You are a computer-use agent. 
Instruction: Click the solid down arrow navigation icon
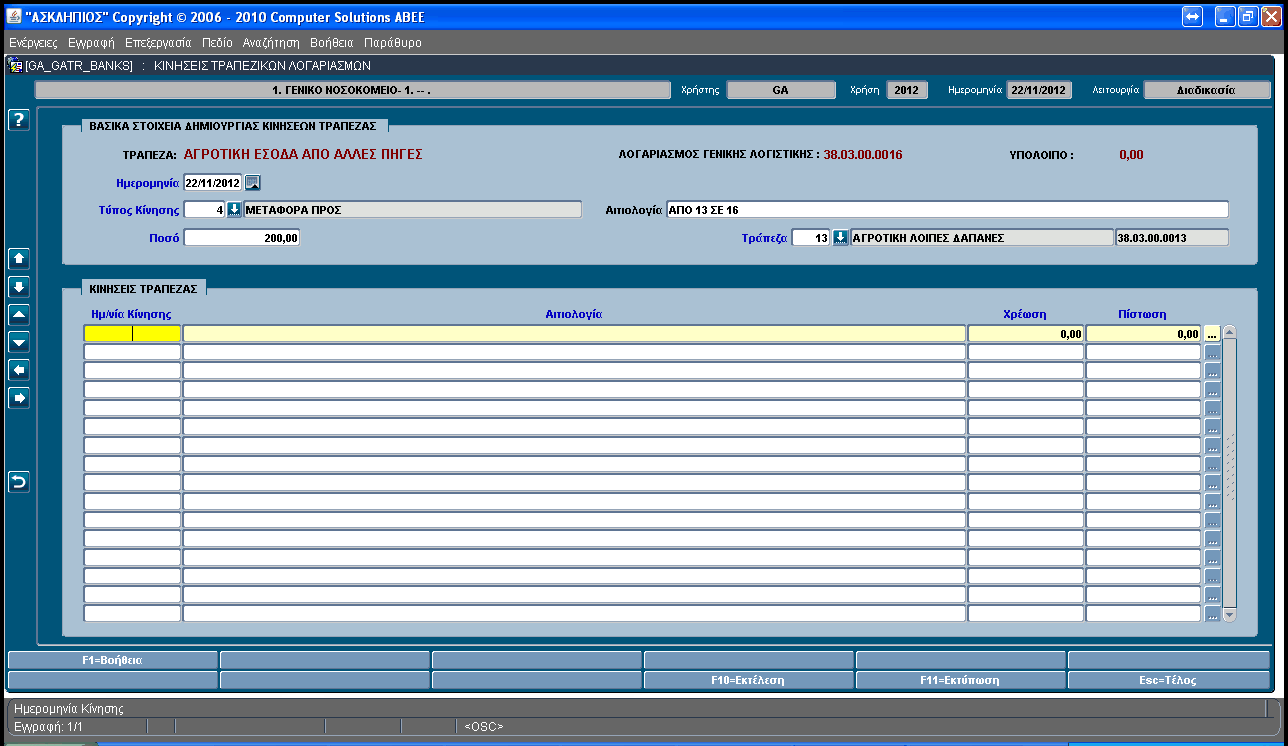point(19,287)
